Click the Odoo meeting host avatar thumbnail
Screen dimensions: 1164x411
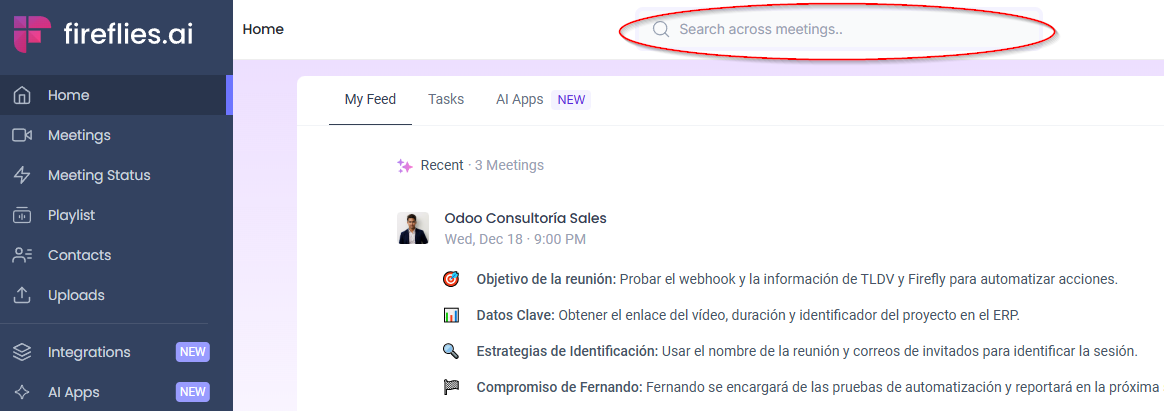click(413, 228)
